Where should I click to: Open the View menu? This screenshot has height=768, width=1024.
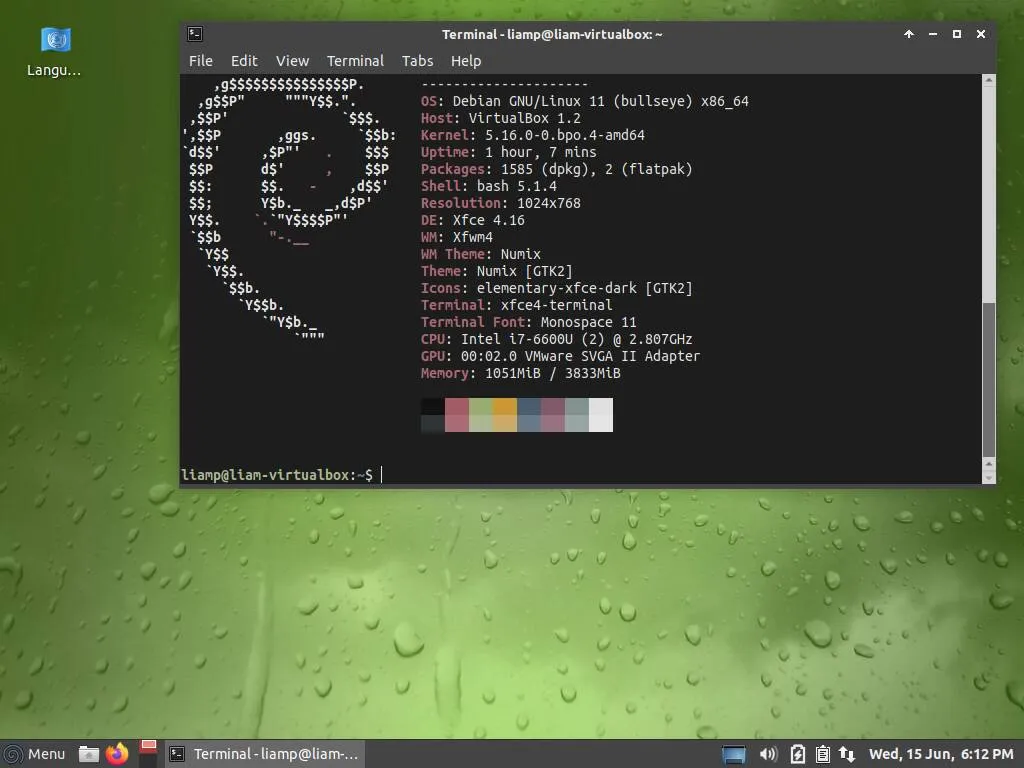tap(292, 61)
